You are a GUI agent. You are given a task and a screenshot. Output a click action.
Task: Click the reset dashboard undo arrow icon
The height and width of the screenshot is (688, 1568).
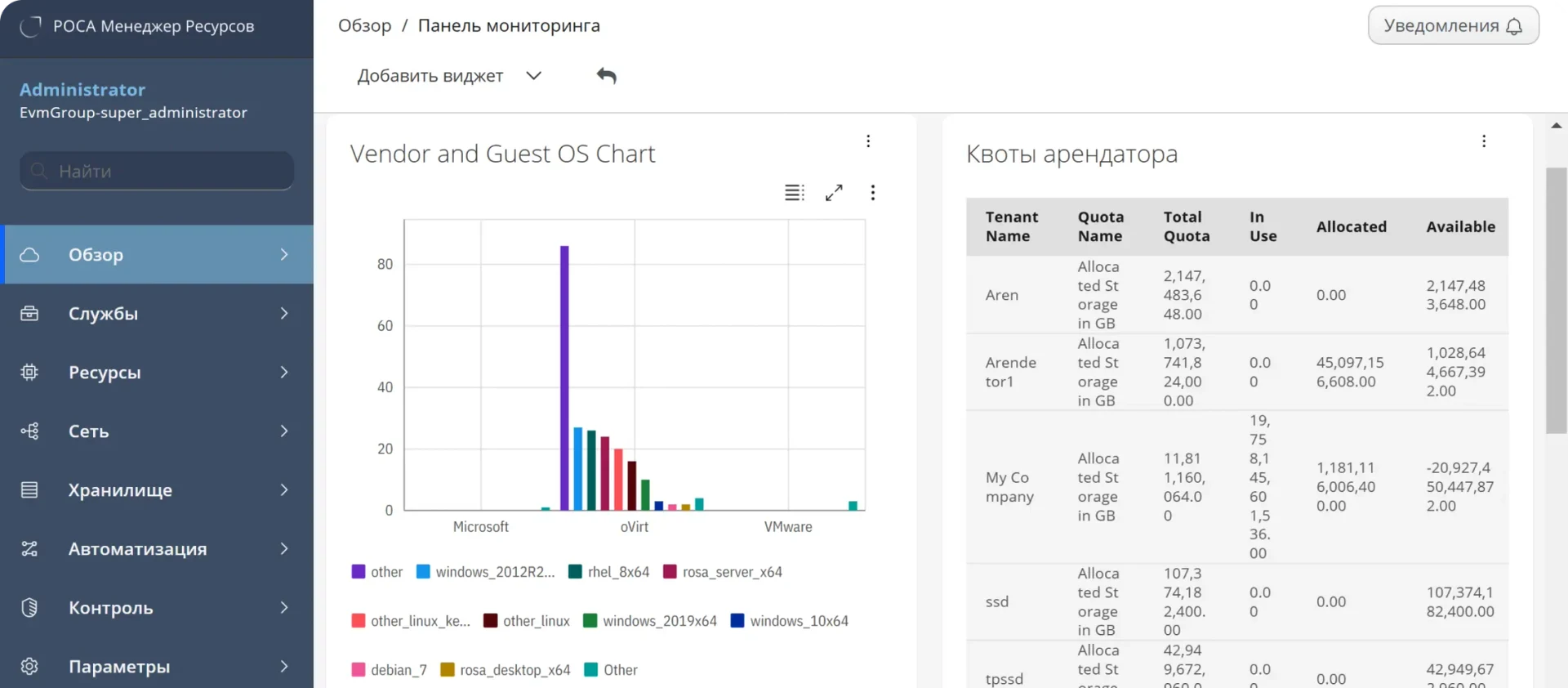[x=606, y=76]
